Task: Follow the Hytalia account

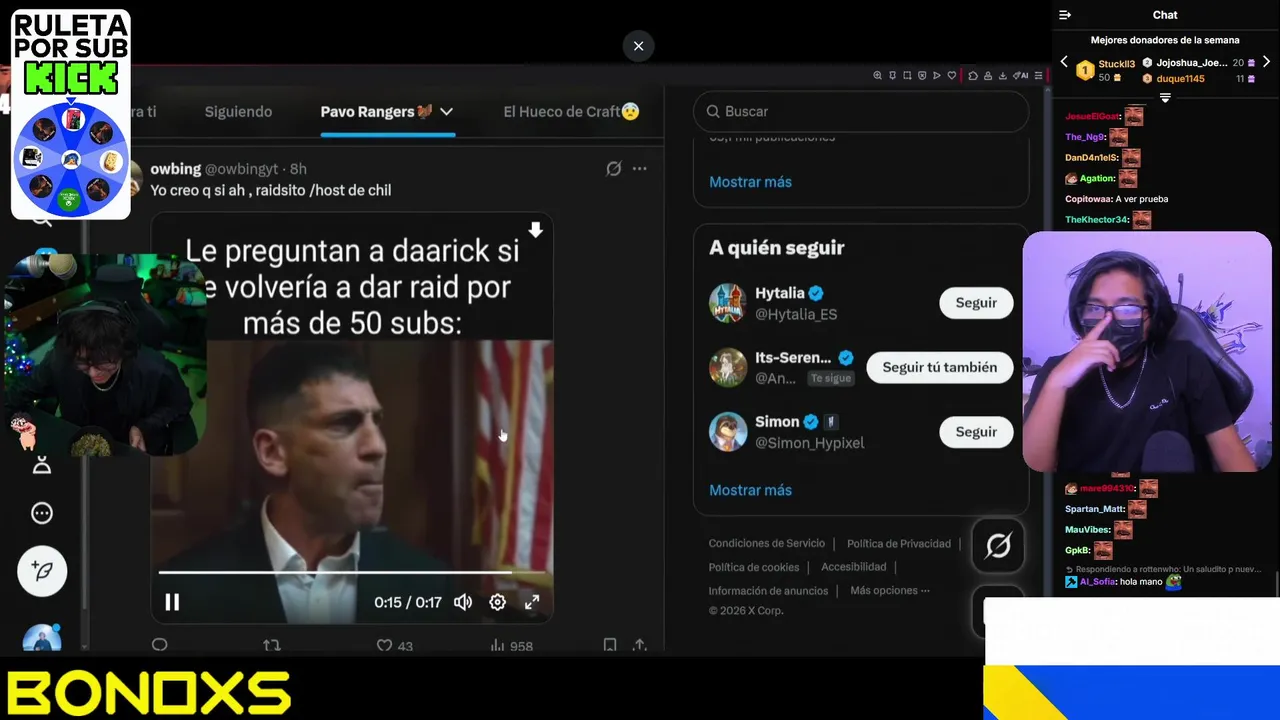Action: (976, 303)
